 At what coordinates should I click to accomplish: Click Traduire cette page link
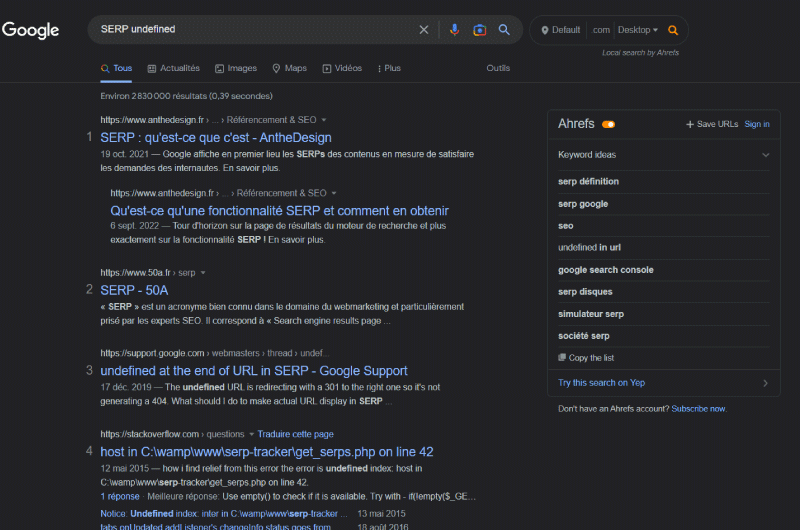(x=295, y=434)
